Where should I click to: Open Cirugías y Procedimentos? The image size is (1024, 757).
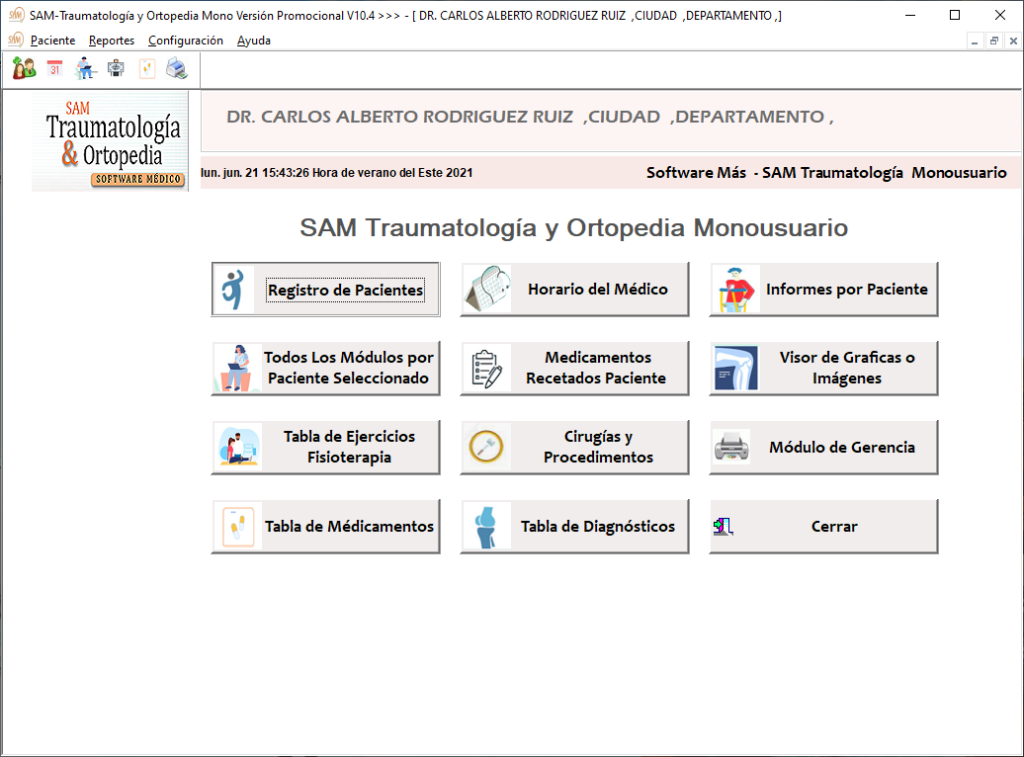[575, 447]
